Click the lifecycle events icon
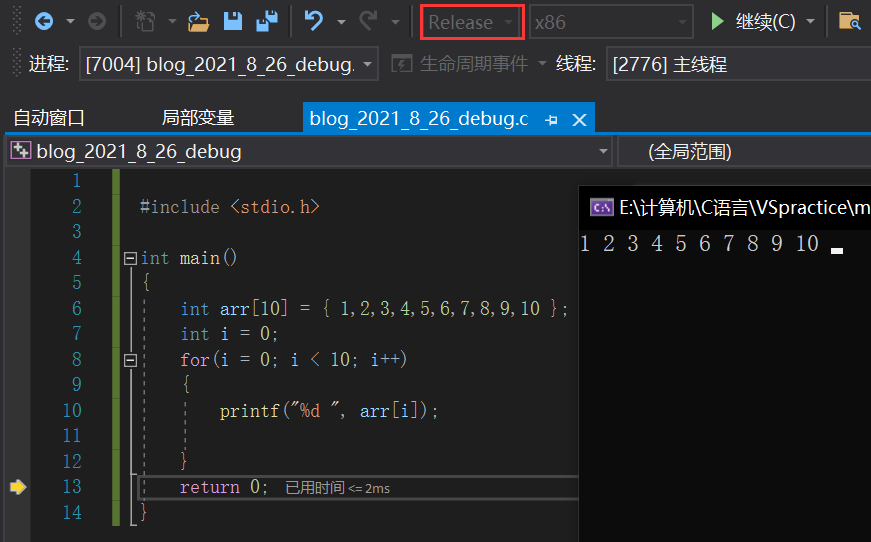871x542 pixels. 402,64
